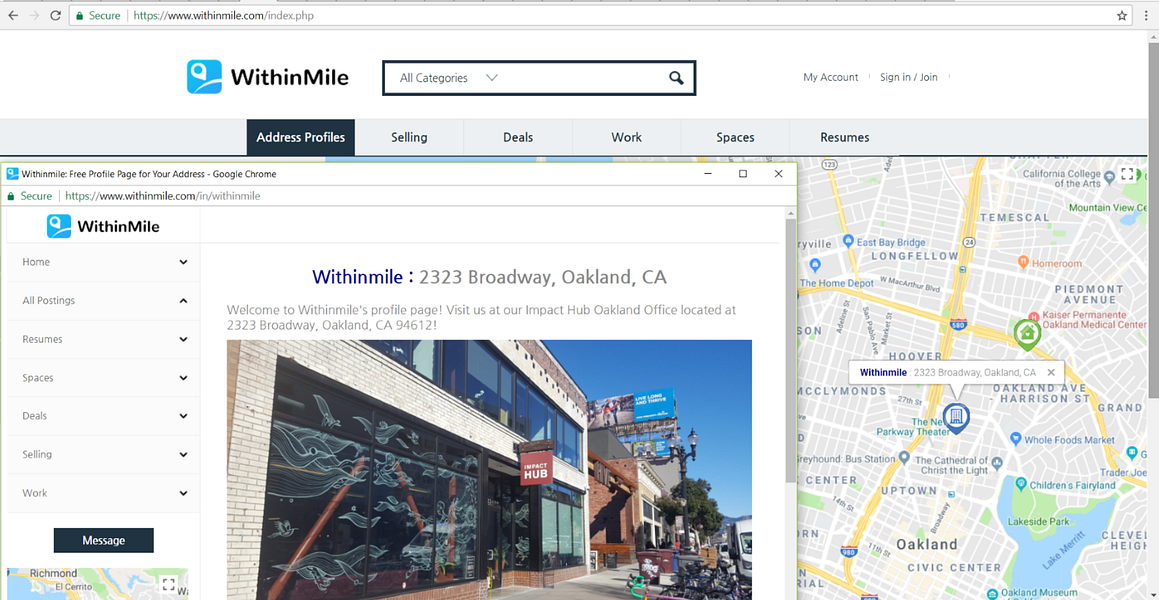Click the popup window's favicon icon
This screenshot has width=1159, height=600.
click(x=12, y=174)
